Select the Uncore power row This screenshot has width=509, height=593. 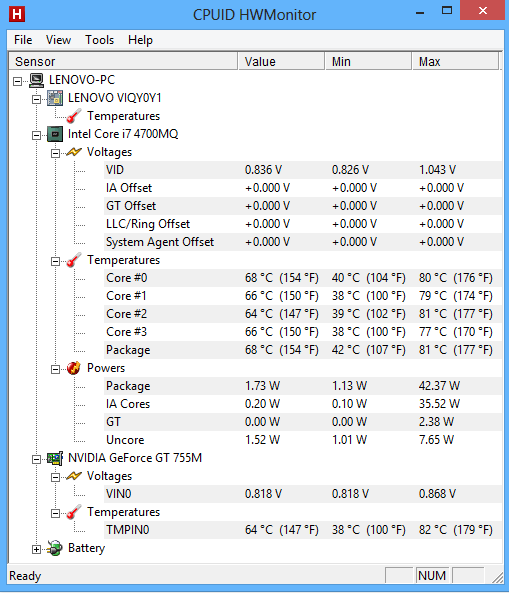point(303,440)
